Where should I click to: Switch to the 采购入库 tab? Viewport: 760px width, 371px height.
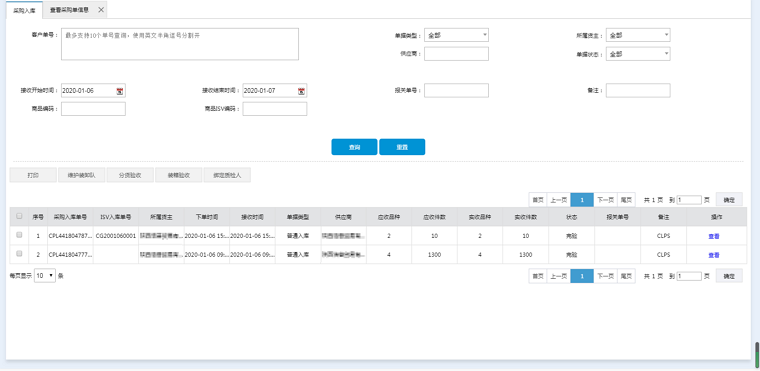pos(24,10)
